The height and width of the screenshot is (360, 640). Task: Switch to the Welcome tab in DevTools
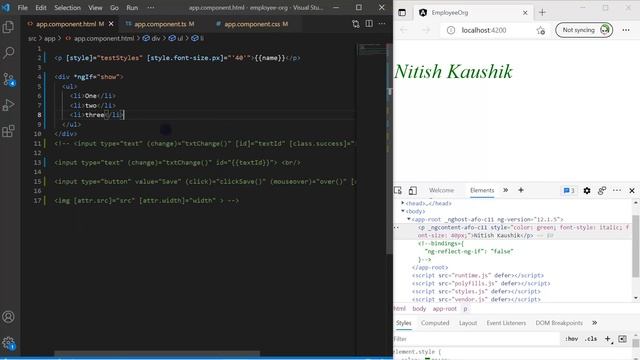[x=441, y=190]
